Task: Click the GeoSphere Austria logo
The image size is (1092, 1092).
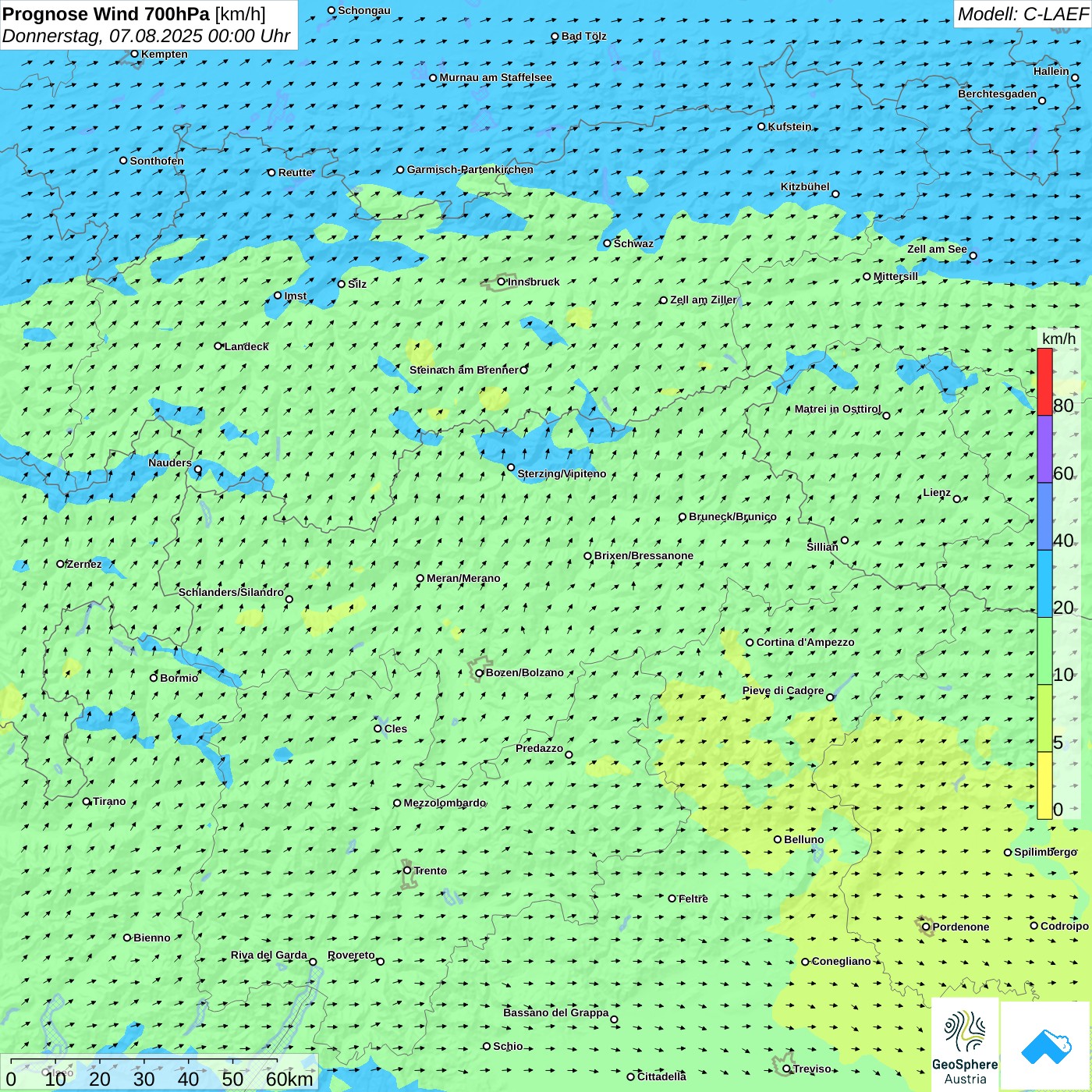Action: (x=965, y=1045)
